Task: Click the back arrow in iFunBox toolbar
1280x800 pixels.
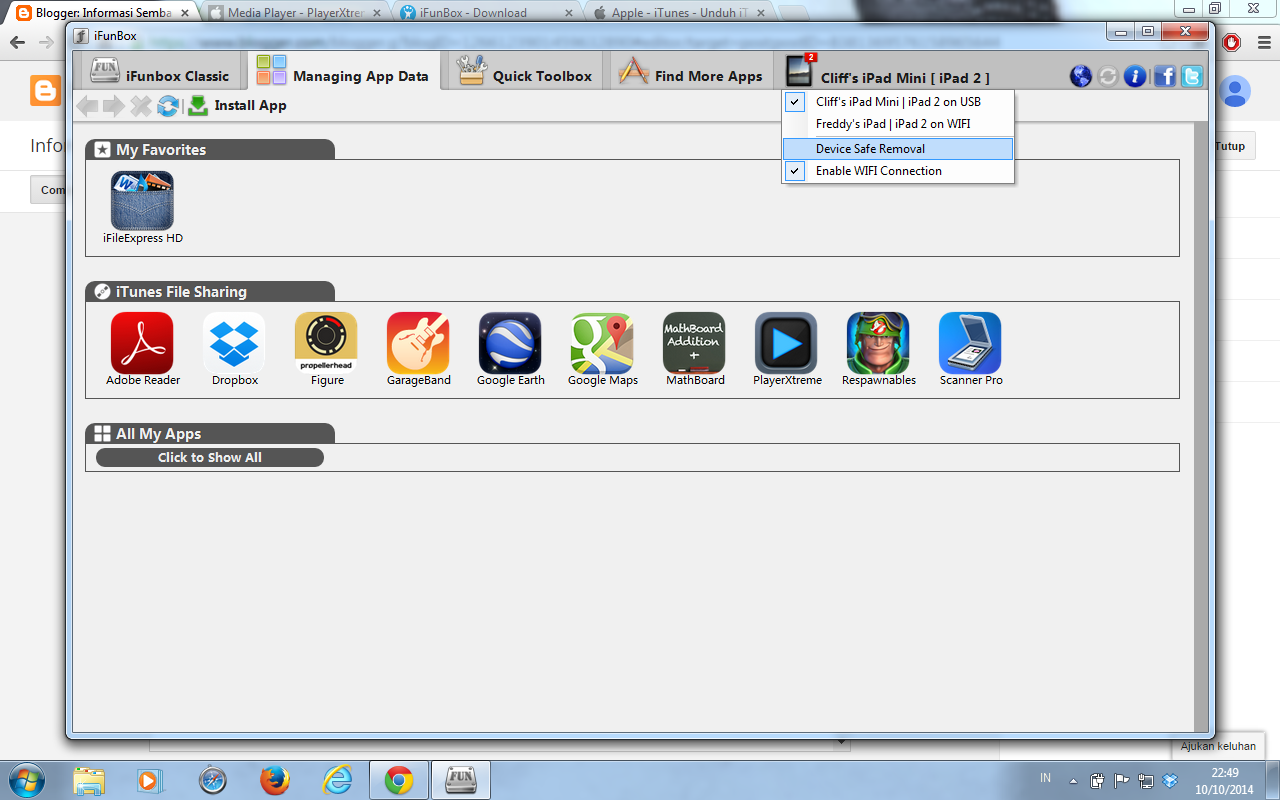Action: [x=88, y=106]
